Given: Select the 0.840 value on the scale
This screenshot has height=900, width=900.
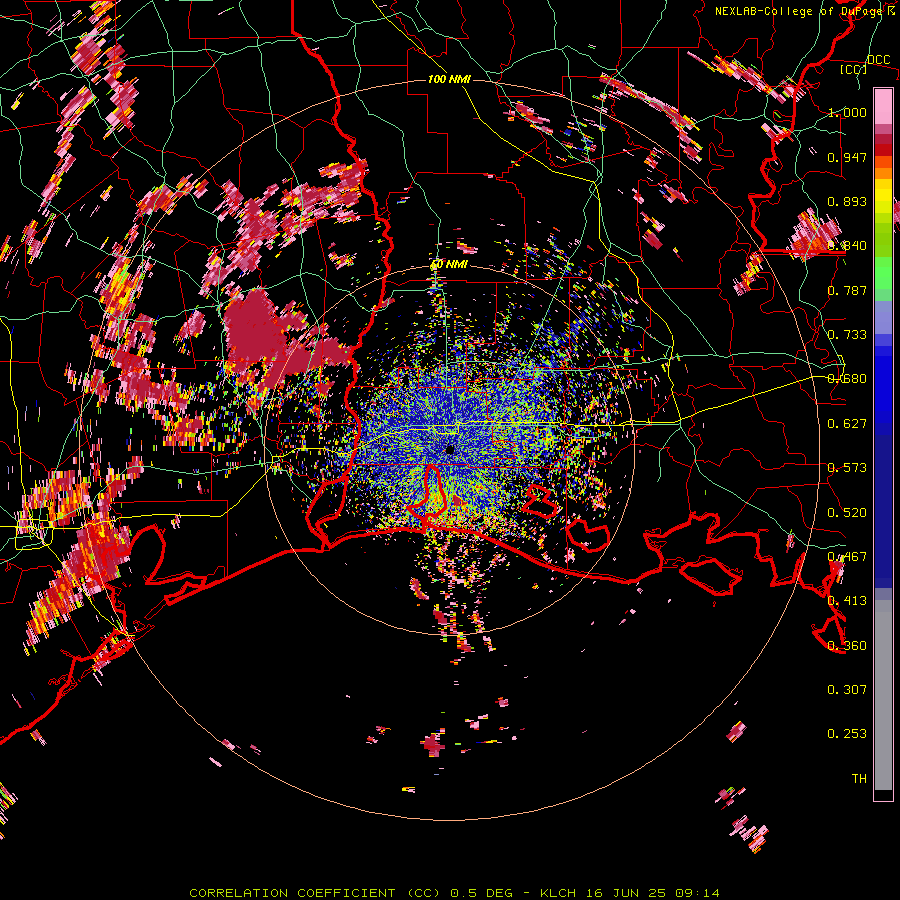Looking at the screenshot, I should 847,246.
